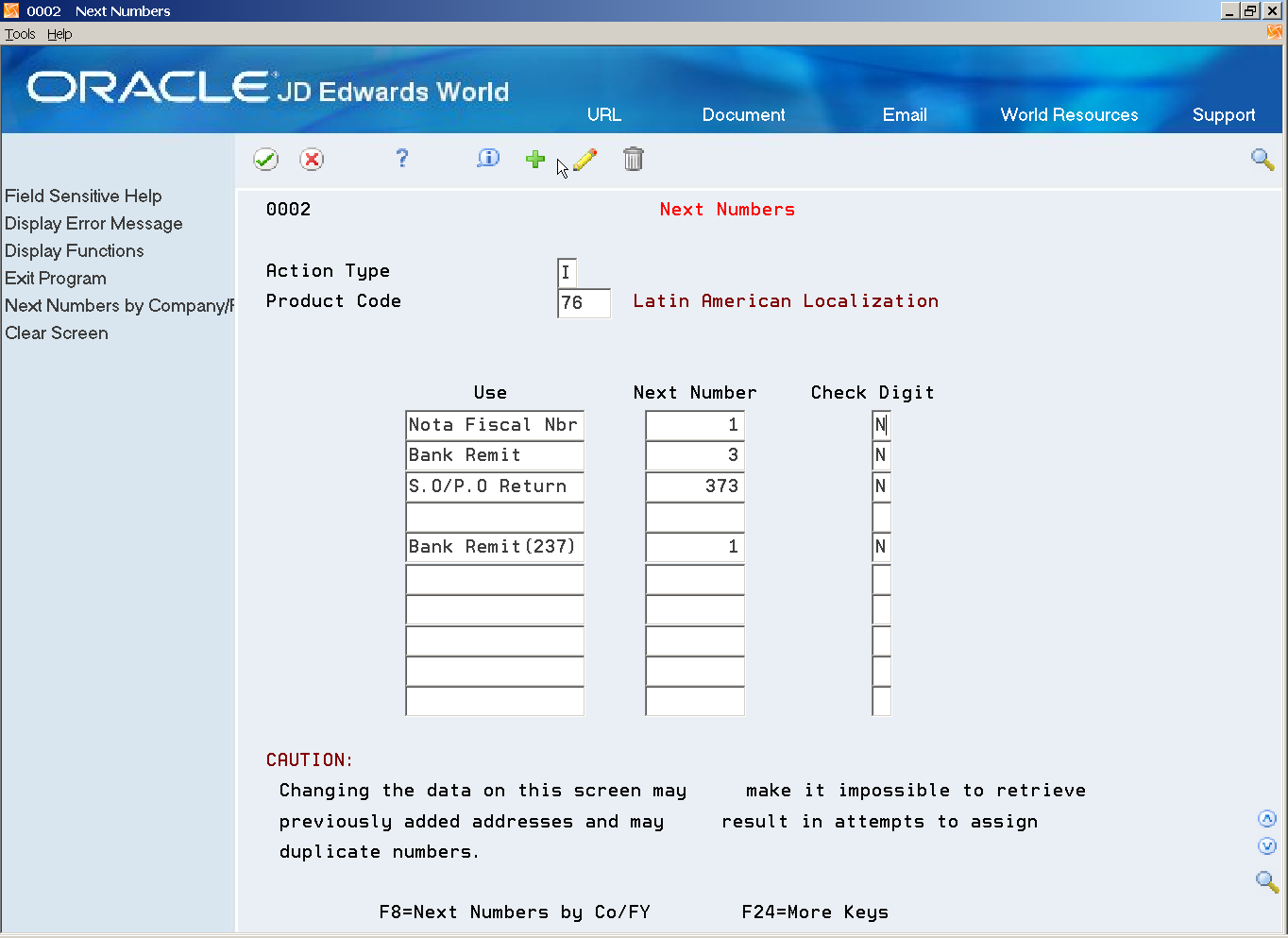Click the 'Use' column header
The image size is (1288, 938).
pyautogui.click(x=490, y=393)
